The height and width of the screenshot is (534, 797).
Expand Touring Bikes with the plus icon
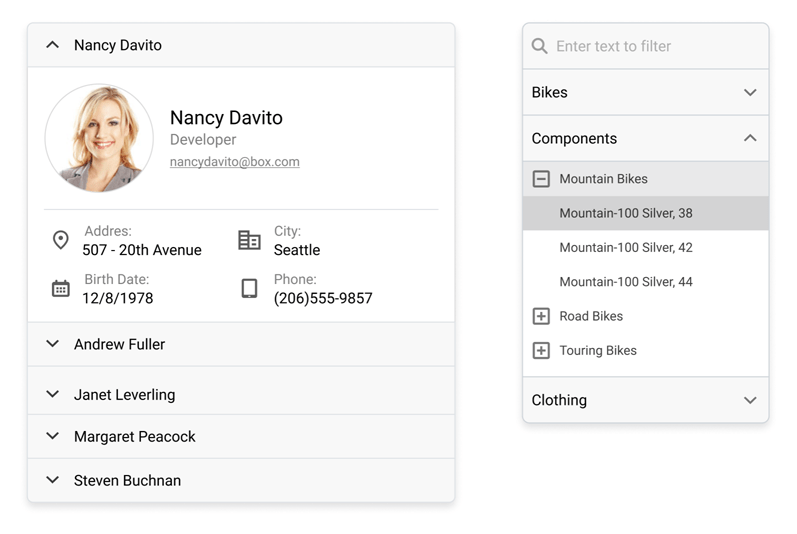click(x=541, y=351)
